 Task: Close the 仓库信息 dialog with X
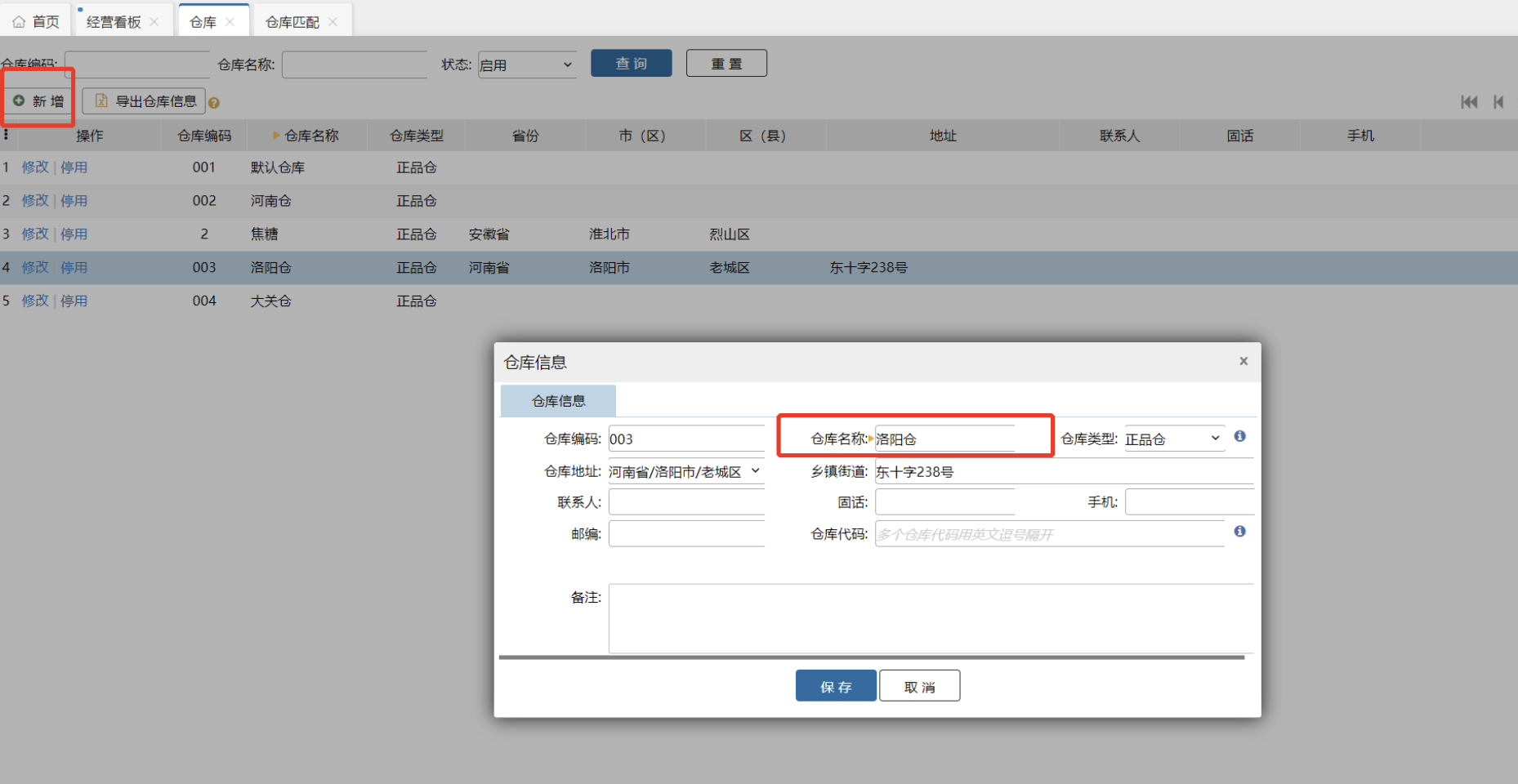1243,361
